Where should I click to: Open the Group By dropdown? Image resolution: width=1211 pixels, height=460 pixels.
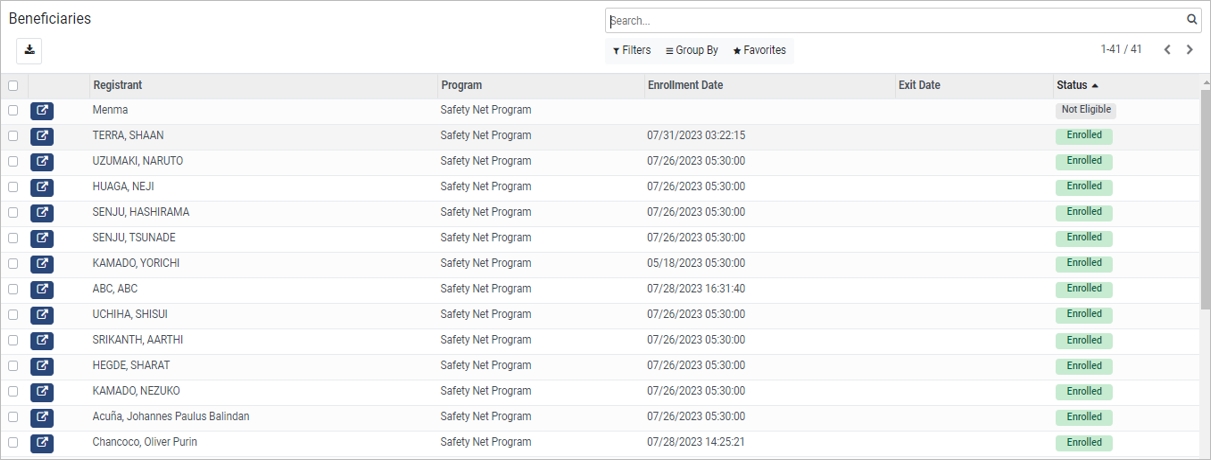(x=692, y=50)
